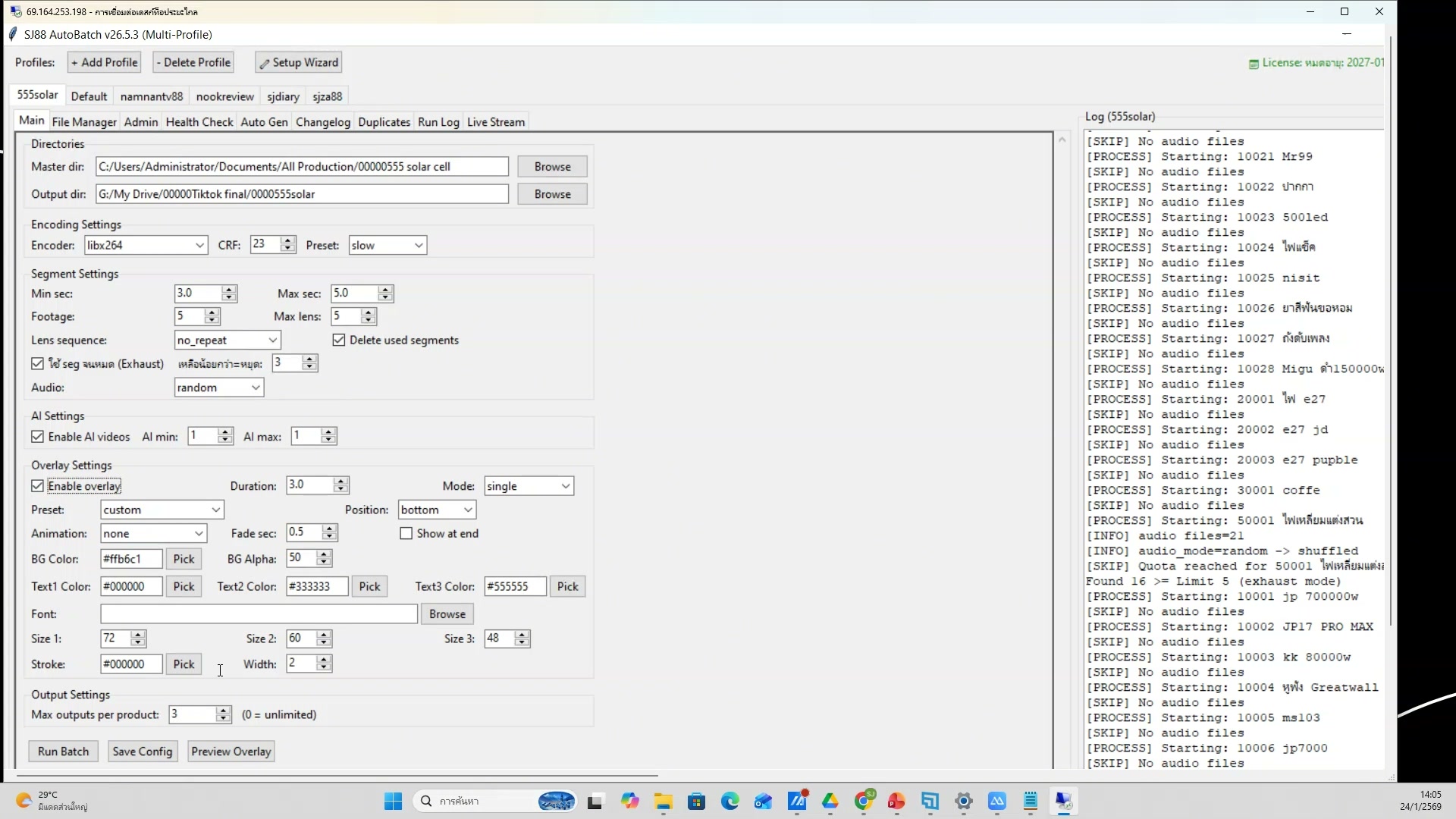Viewport: 1456px width, 819px height.
Task: Switch to the Health Check tab
Action: pyautogui.click(x=199, y=121)
